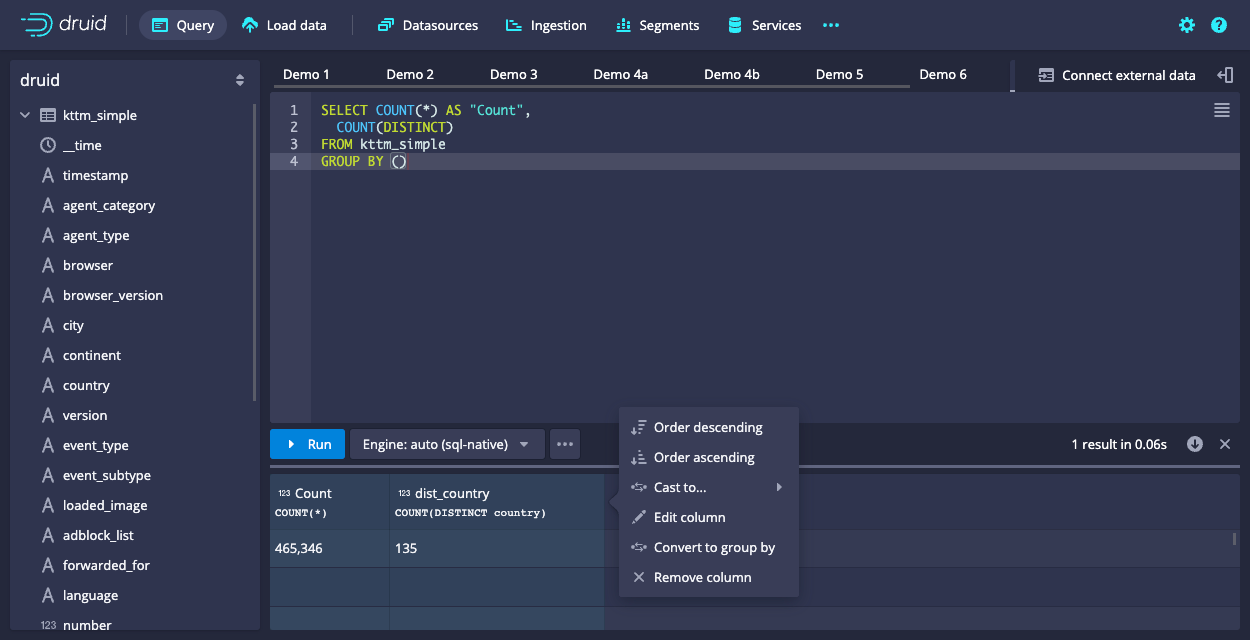The height and width of the screenshot is (640, 1250).
Task: Close the results pane with the X icon
Action: (1225, 444)
